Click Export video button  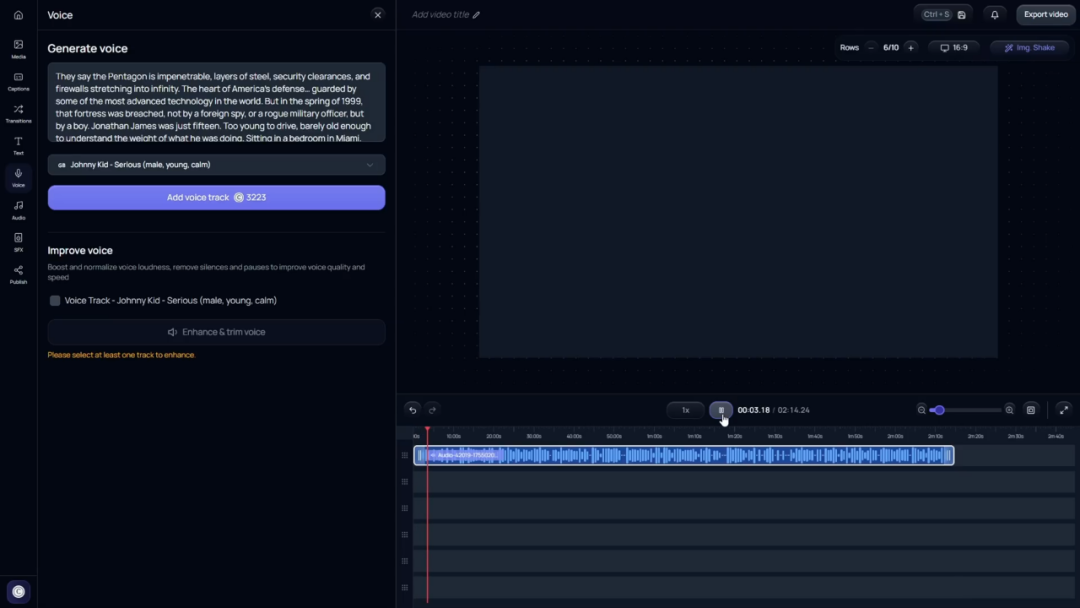(1046, 14)
